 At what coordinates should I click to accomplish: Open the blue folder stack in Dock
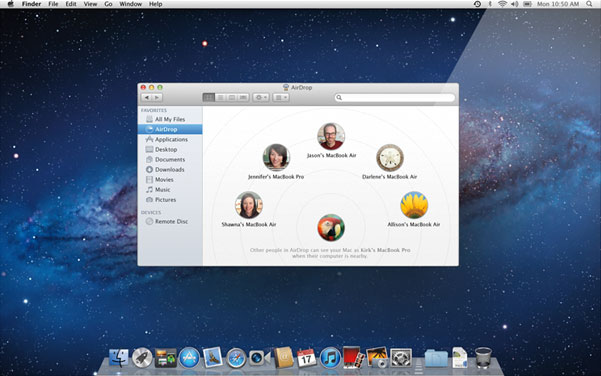[x=436, y=358]
